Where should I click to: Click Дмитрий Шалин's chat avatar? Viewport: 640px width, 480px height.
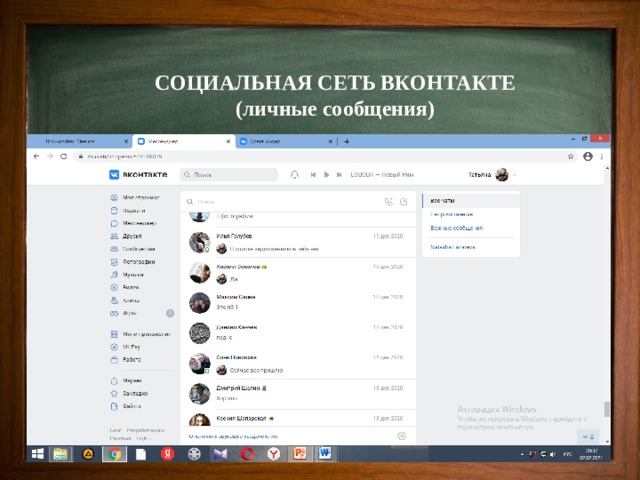click(x=200, y=393)
